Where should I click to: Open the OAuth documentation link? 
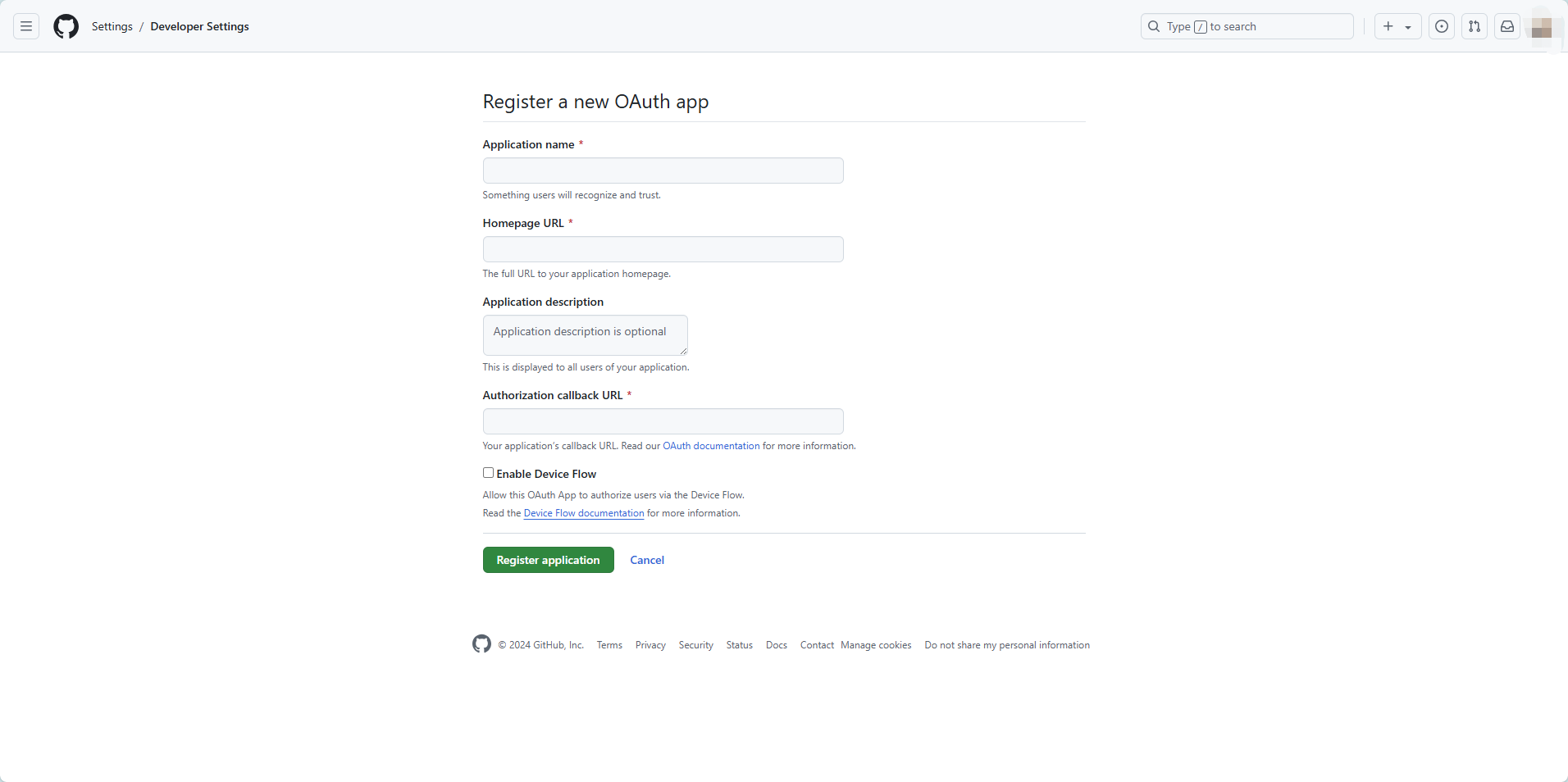[x=711, y=446]
